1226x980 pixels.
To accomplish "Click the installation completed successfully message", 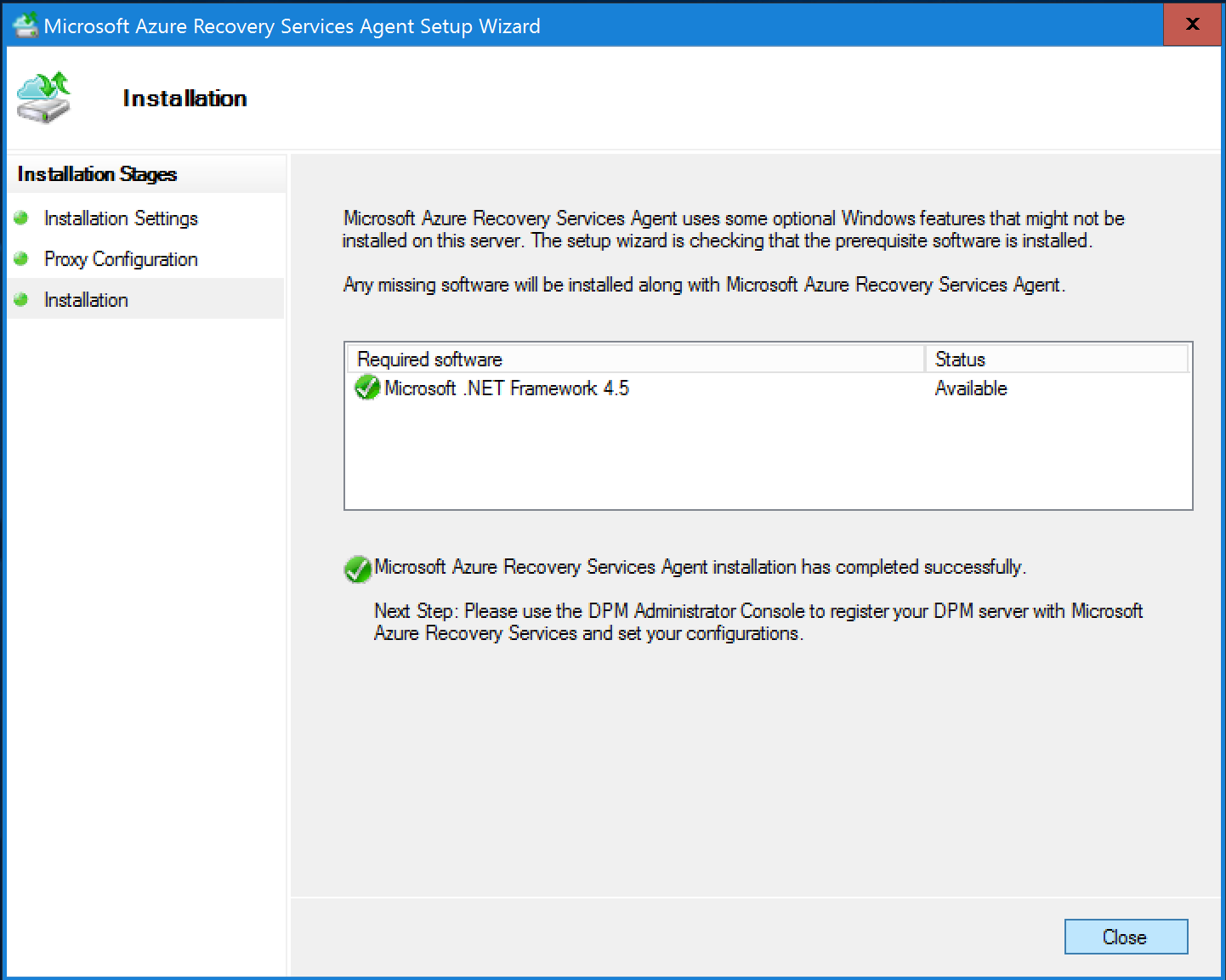I will tap(700, 567).
